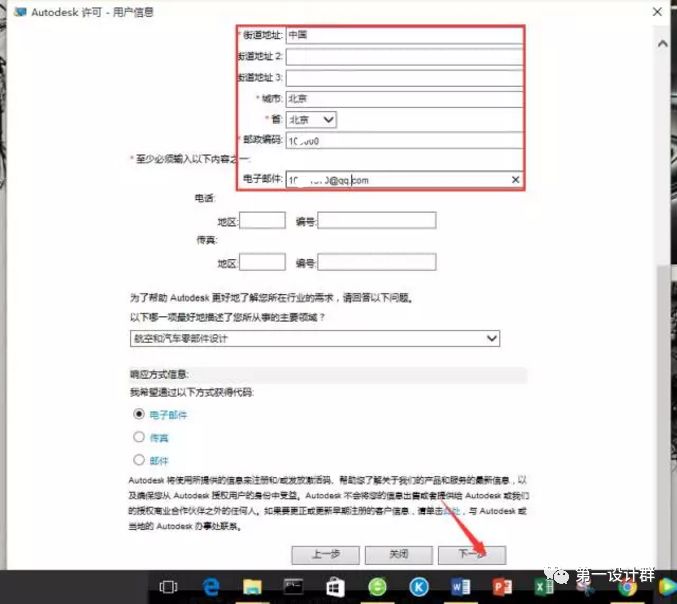Click the 邮政编码 input field
This screenshot has width=677, height=604.
point(404,141)
